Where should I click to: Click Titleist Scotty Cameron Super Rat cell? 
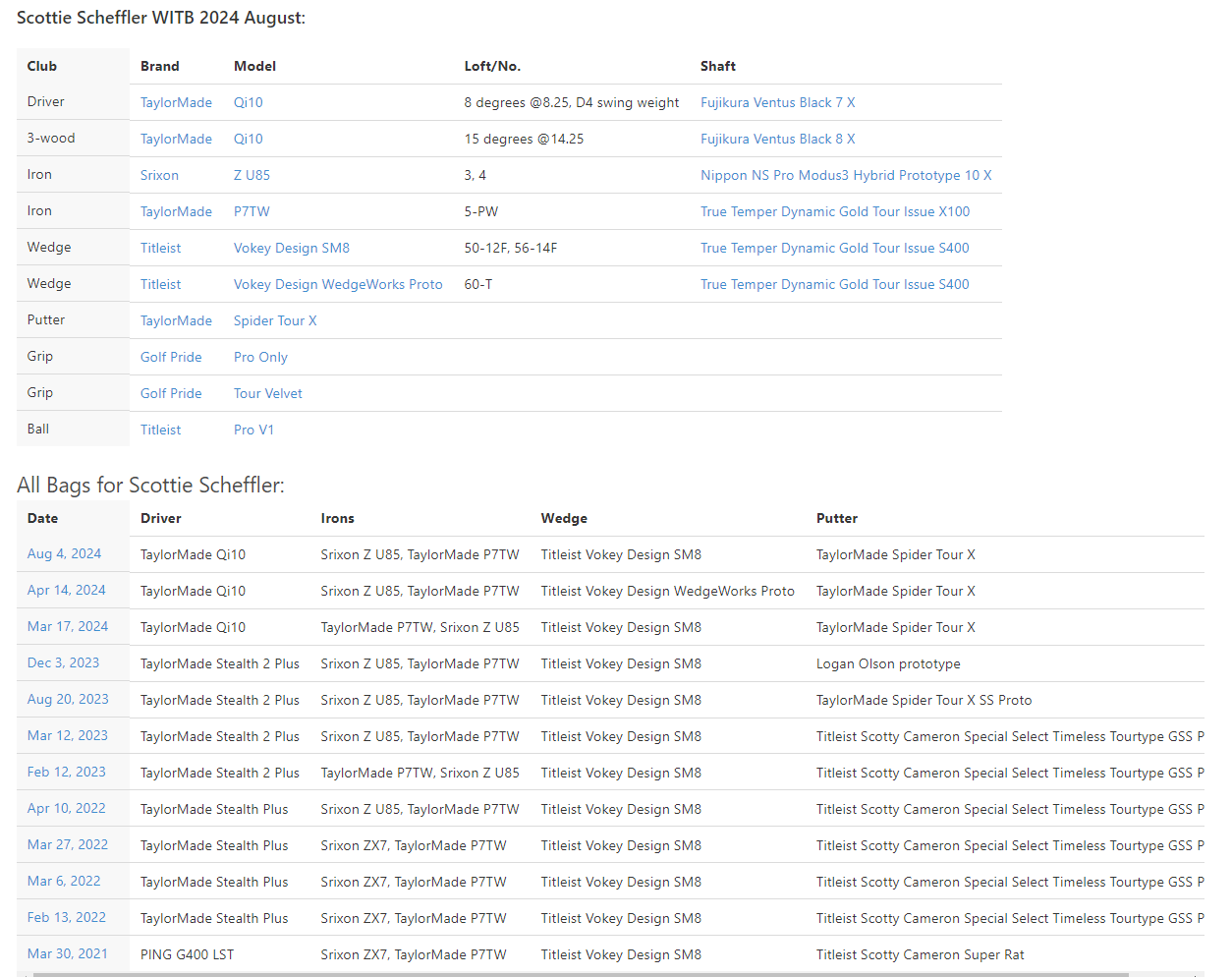920,954
